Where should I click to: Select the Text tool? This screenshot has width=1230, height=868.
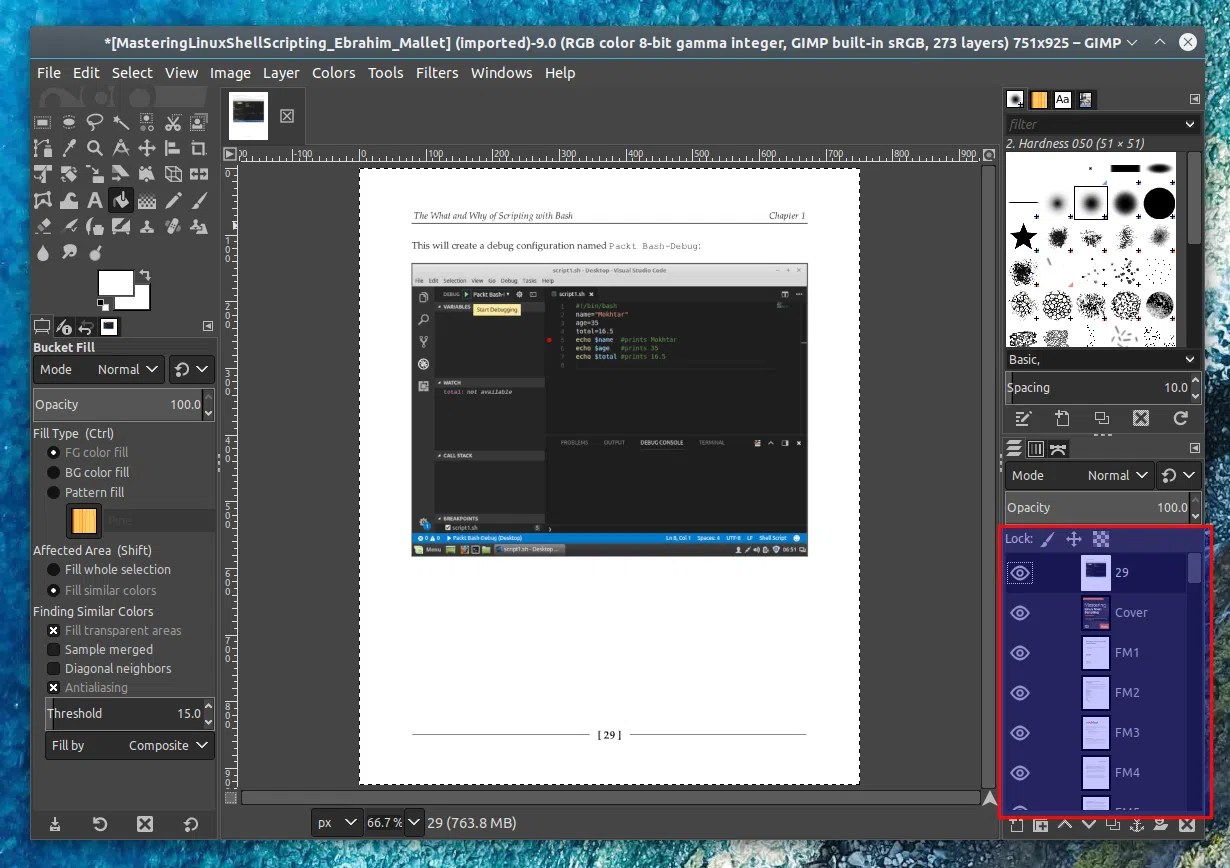tap(95, 200)
